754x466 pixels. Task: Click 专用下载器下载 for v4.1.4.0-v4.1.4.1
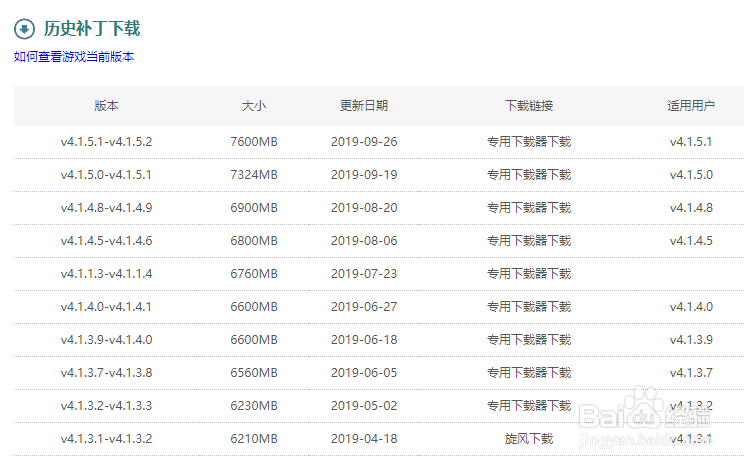point(529,307)
